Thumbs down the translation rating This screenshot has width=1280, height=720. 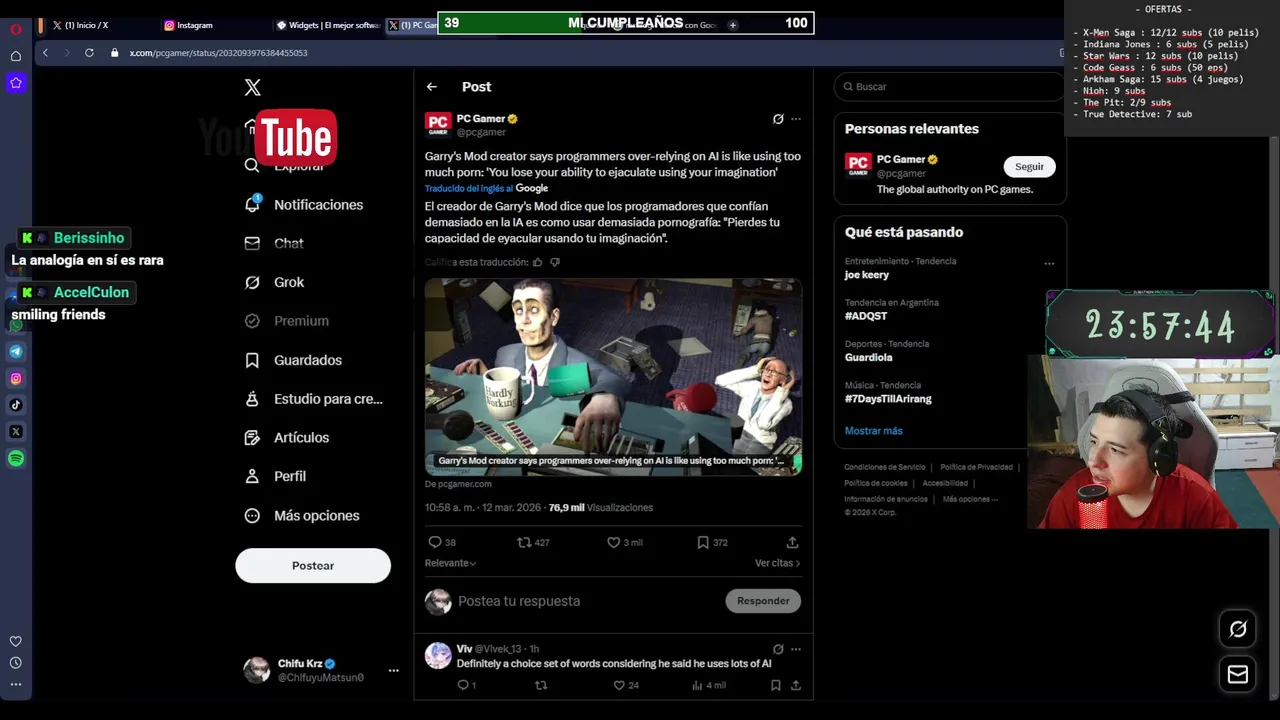click(x=555, y=262)
